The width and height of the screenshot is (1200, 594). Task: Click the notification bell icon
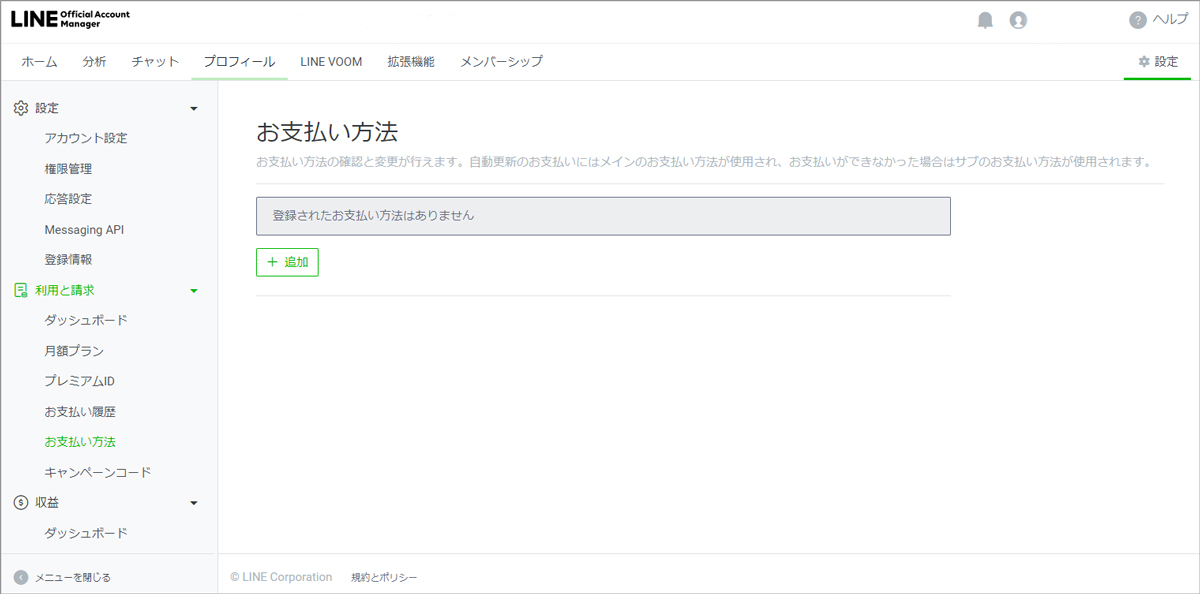(986, 20)
